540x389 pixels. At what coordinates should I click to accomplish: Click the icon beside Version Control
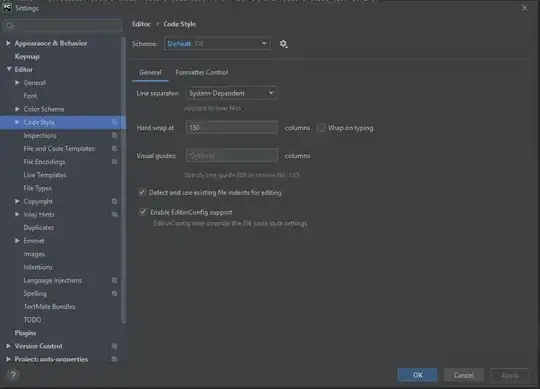click(114, 346)
